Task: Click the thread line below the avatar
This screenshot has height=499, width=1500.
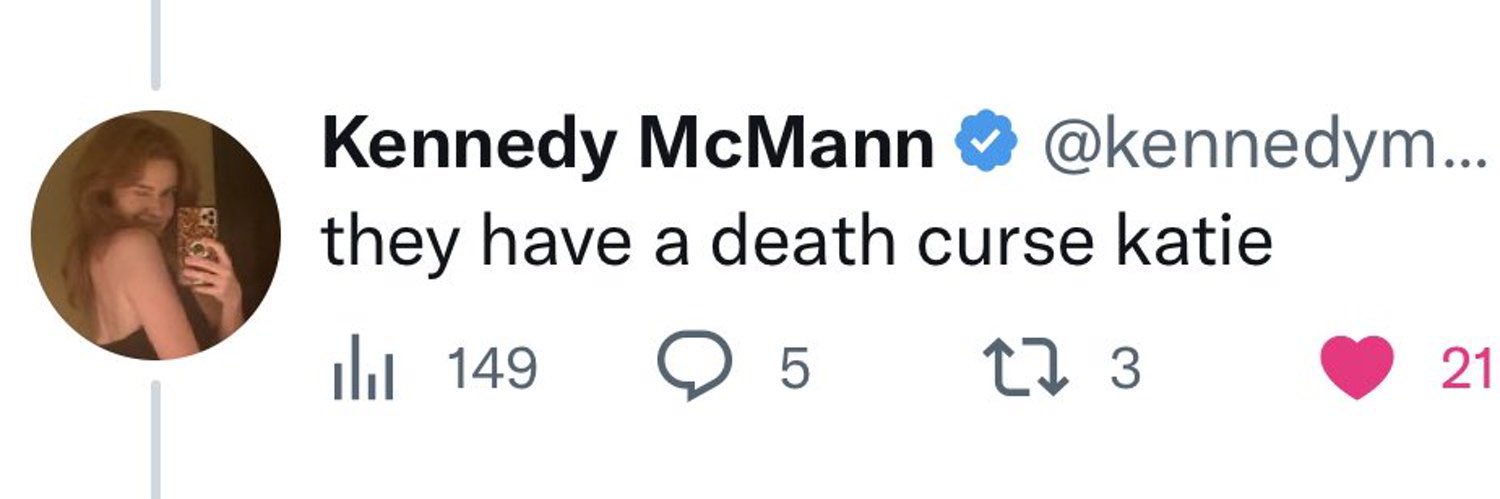Action: click(x=155, y=440)
